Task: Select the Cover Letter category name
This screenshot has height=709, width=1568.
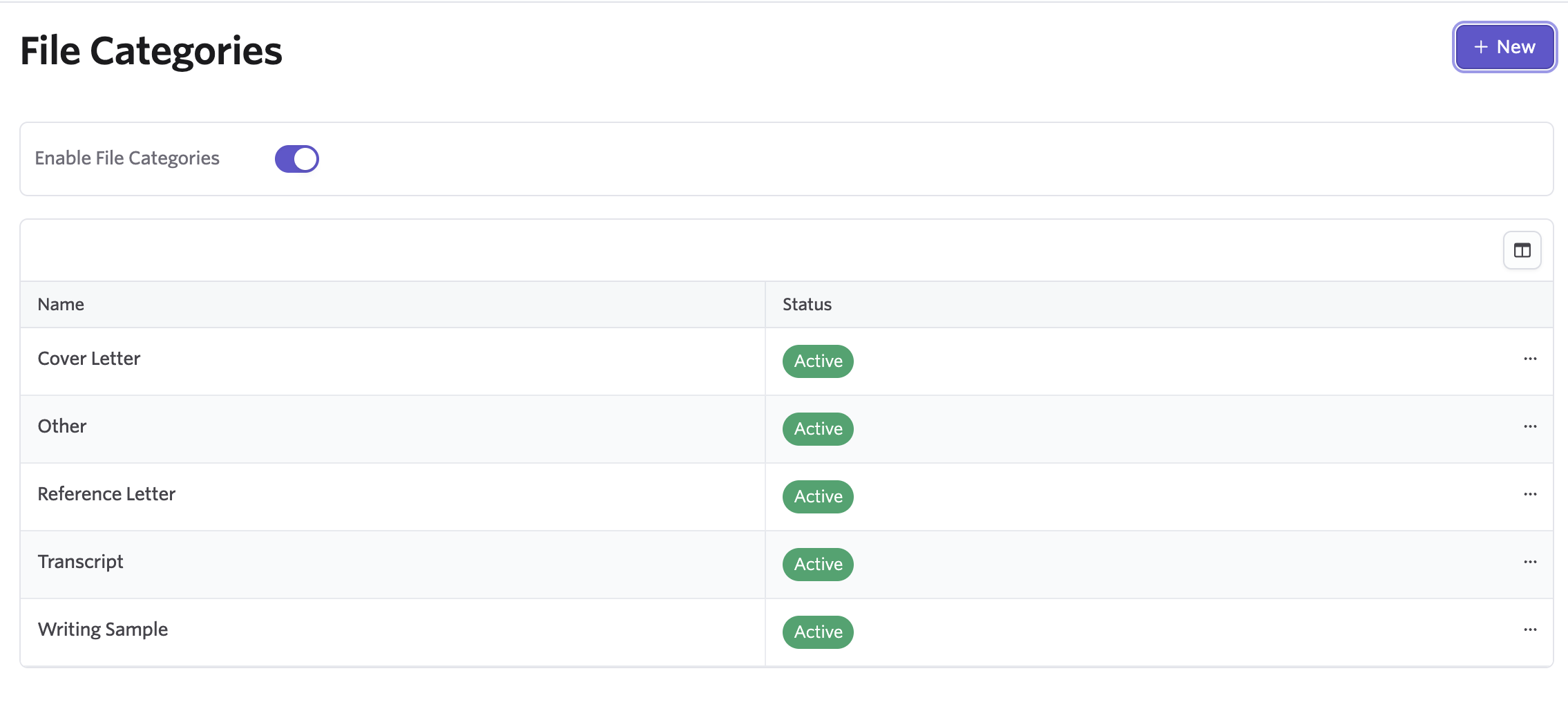Action: (89, 359)
